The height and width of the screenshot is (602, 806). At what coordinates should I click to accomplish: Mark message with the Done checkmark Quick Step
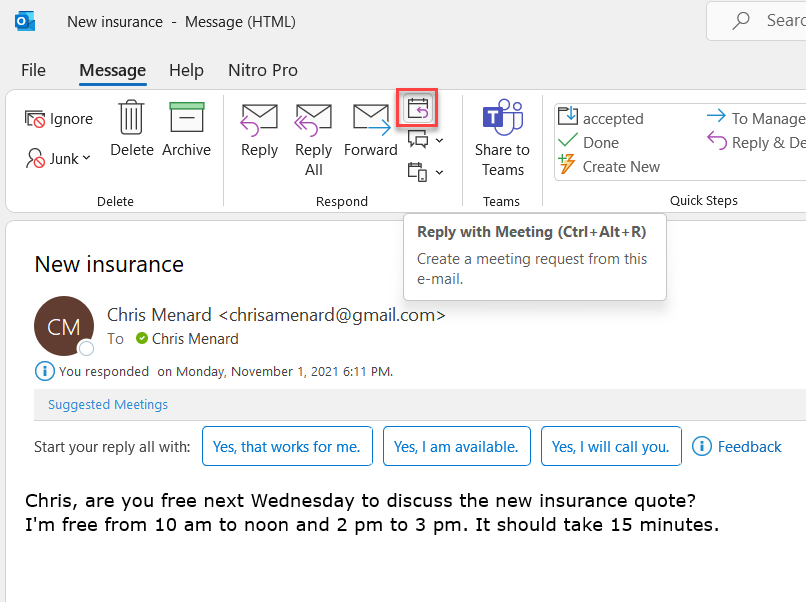570,142
